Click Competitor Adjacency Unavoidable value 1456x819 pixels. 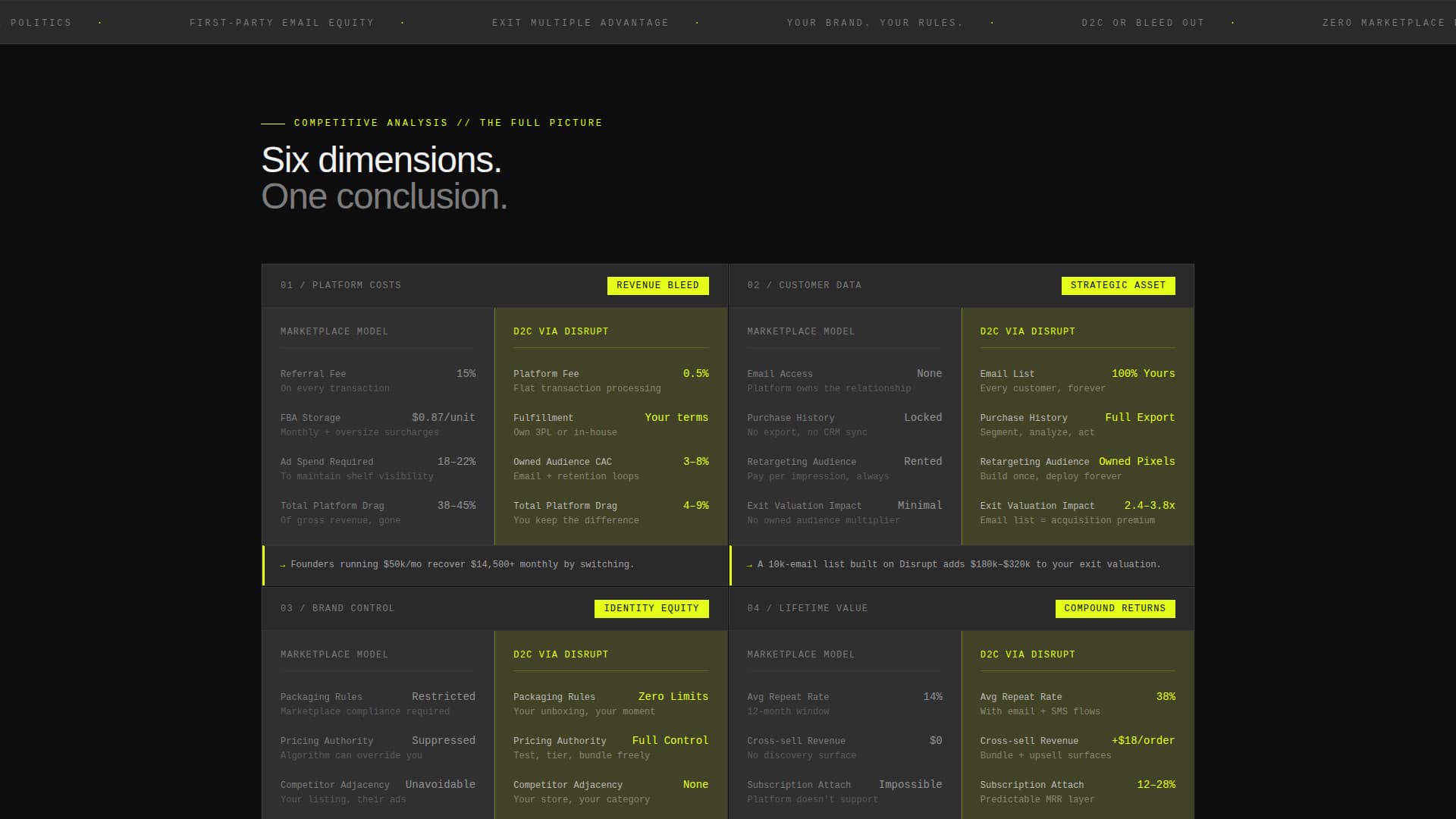441,785
